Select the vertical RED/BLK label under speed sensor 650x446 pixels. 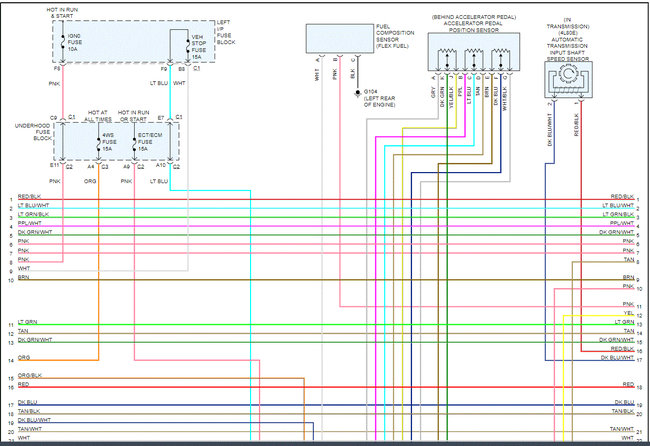coord(576,125)
